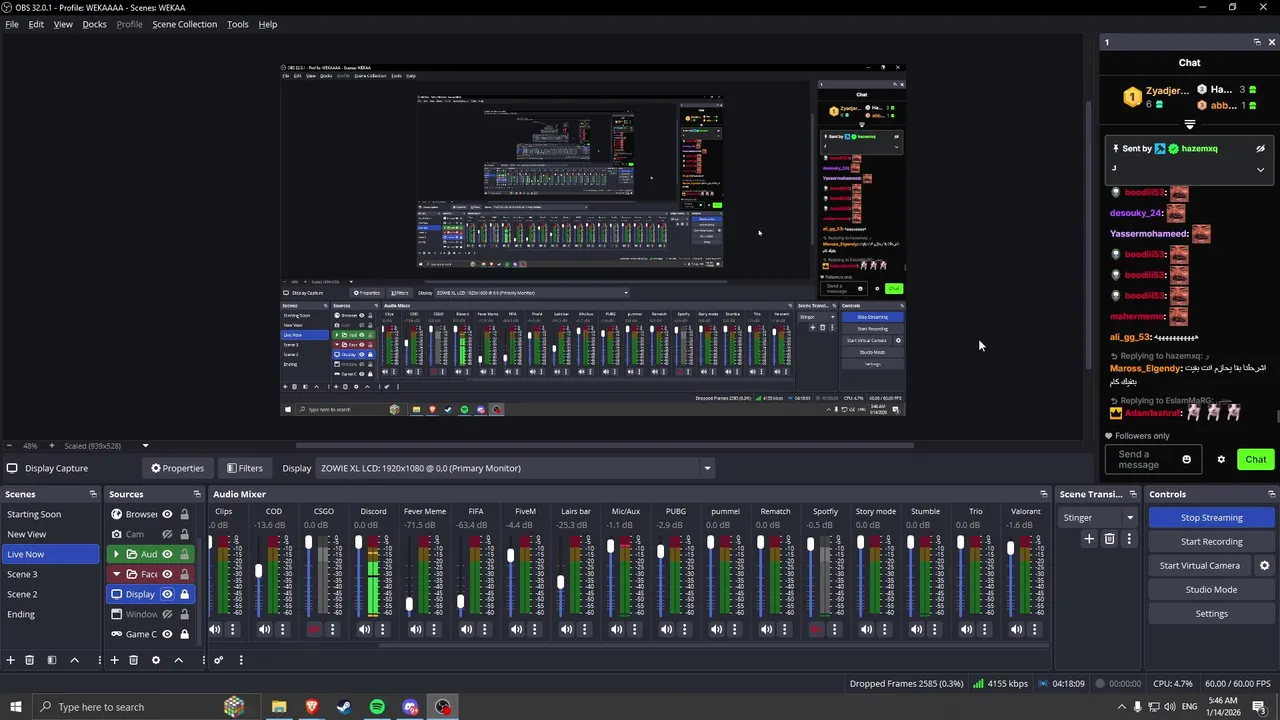The width and height of the screenshot is (1280, 720).
Task: Open advanced audio properties gears icon
Action: tap(218, 660)
